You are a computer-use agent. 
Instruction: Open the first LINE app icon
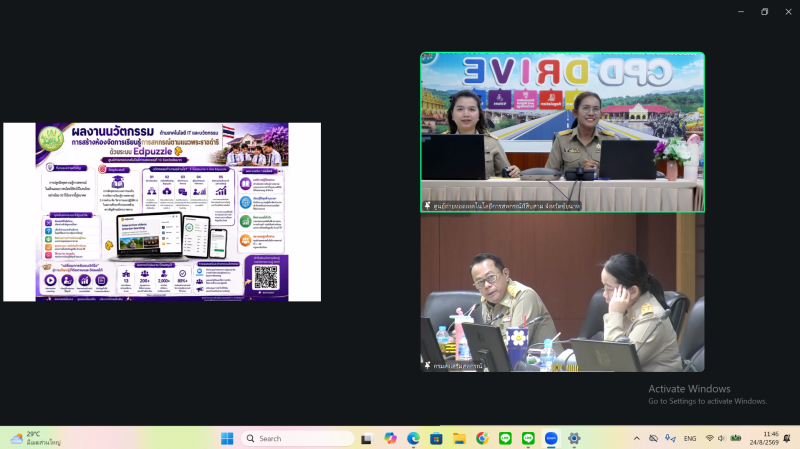tap(505, 438)
